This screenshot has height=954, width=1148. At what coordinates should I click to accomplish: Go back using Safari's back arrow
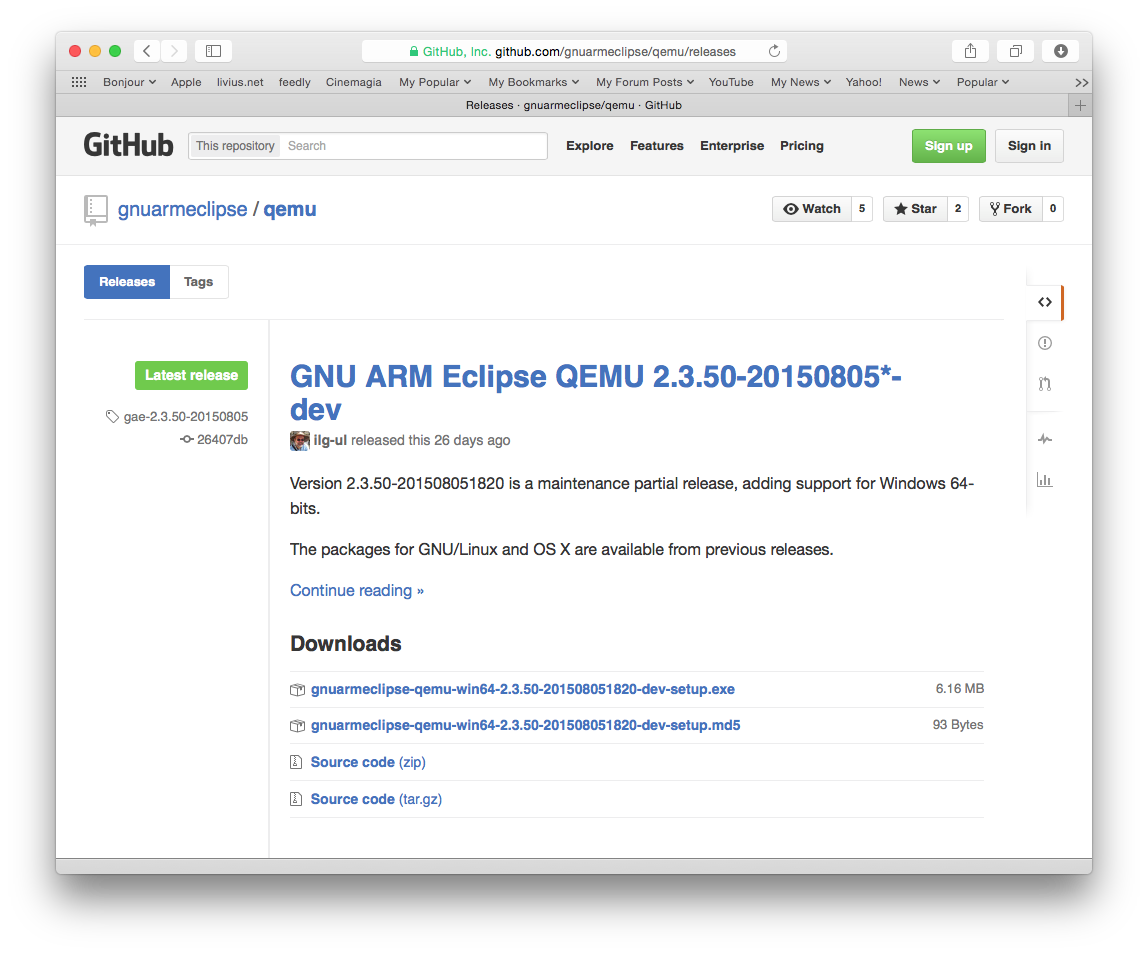click(x=147, y=51)
